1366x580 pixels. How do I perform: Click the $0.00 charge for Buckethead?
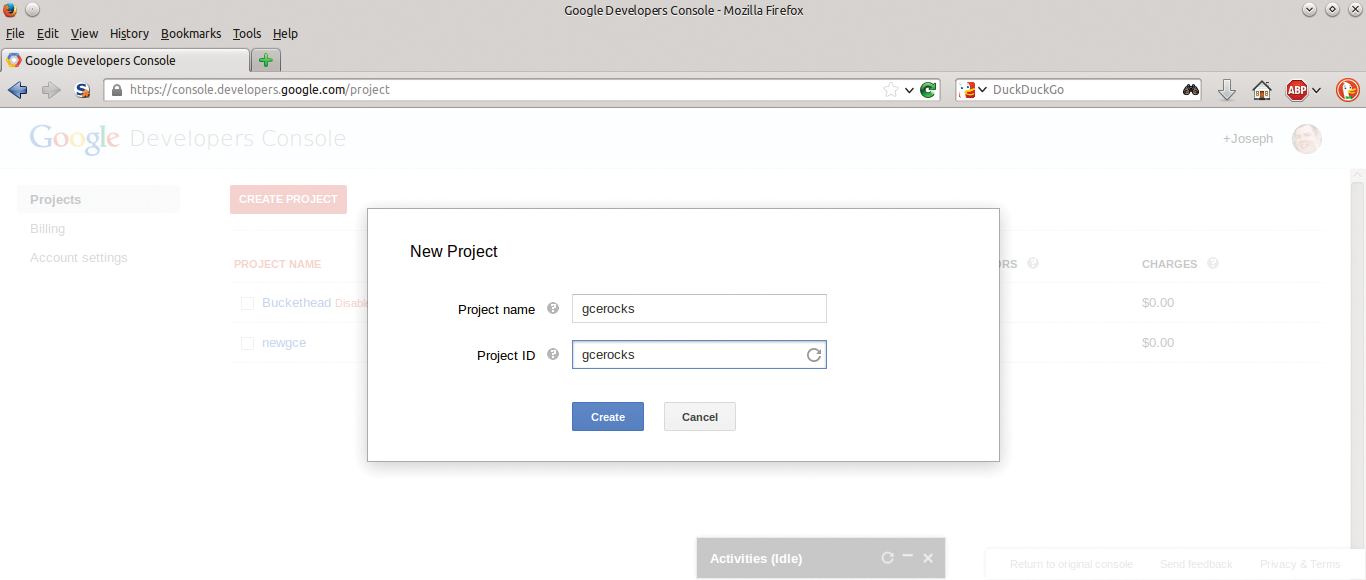click(1158, 302)
